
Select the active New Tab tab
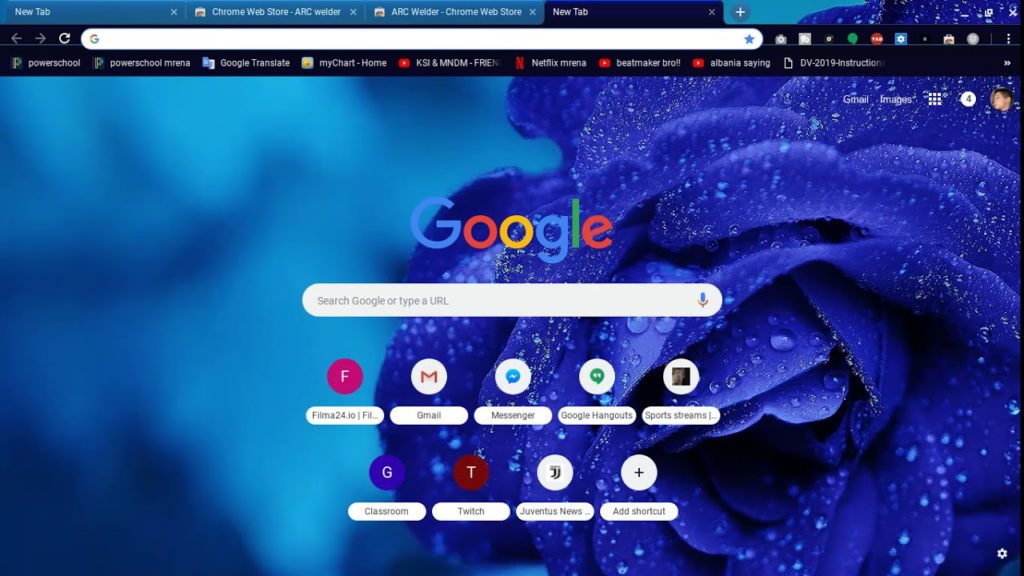[x=631, y=12]
